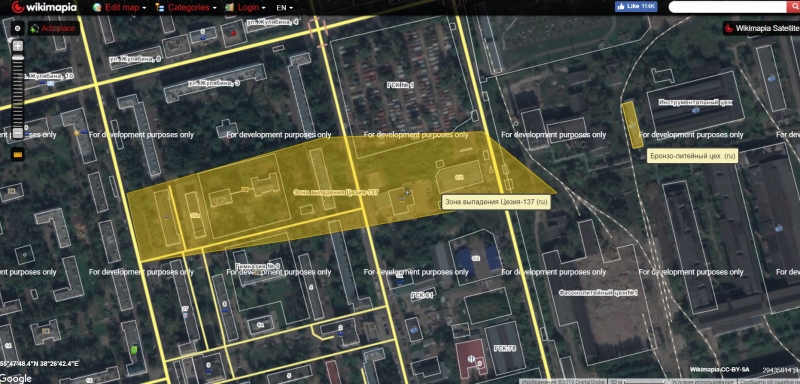The width and height of the screenshot is (800, 384).
Task: Expand the Categories menu
Action: [192, 8]
